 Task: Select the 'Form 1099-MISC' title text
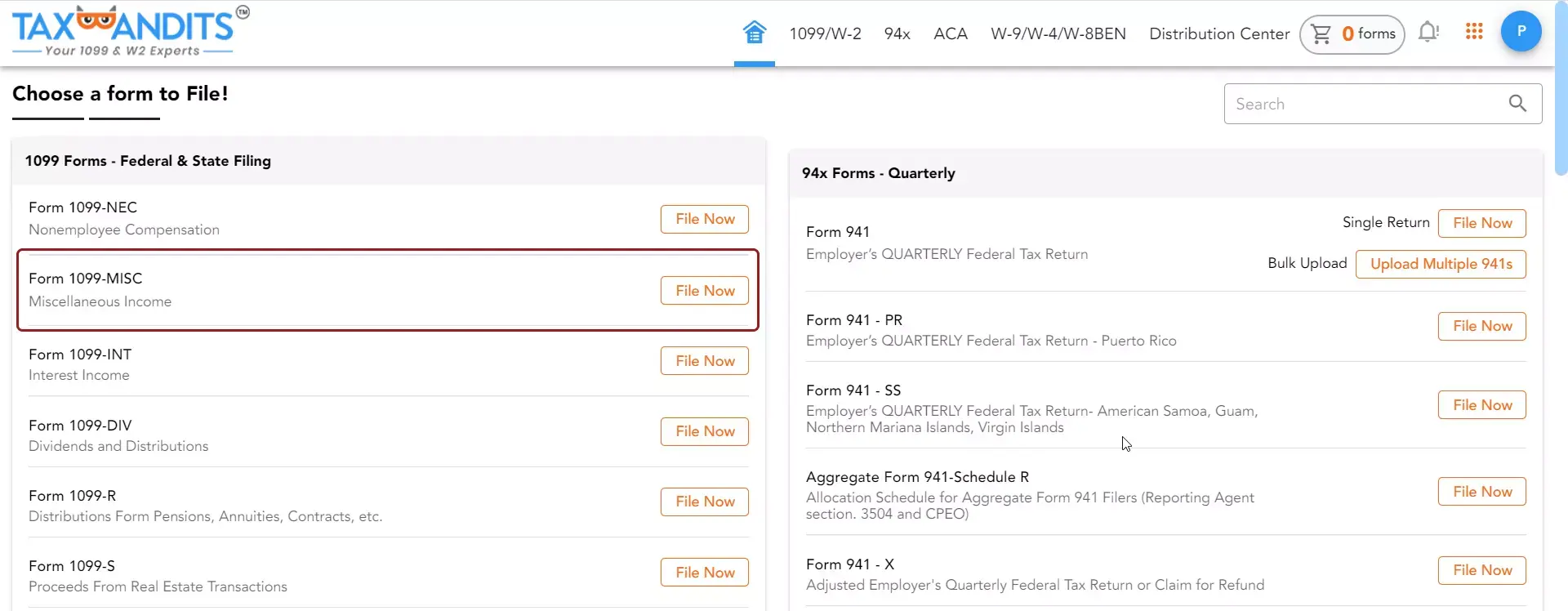pos(86,279)
